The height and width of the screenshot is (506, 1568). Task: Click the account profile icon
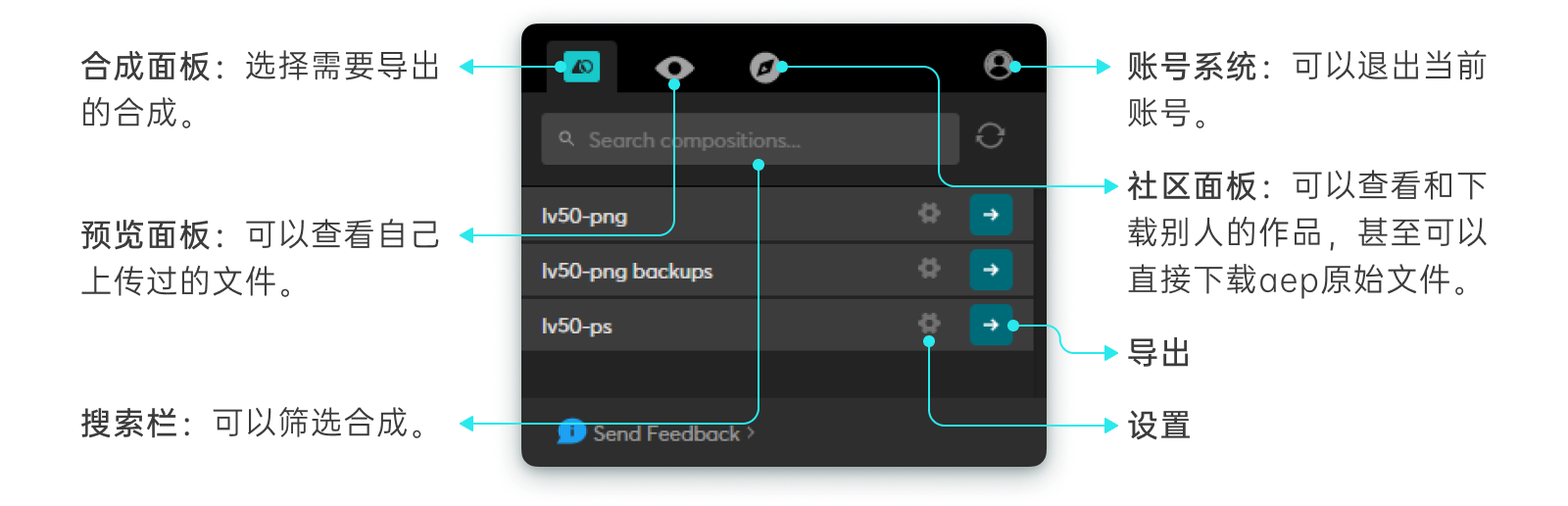point(998,66)
